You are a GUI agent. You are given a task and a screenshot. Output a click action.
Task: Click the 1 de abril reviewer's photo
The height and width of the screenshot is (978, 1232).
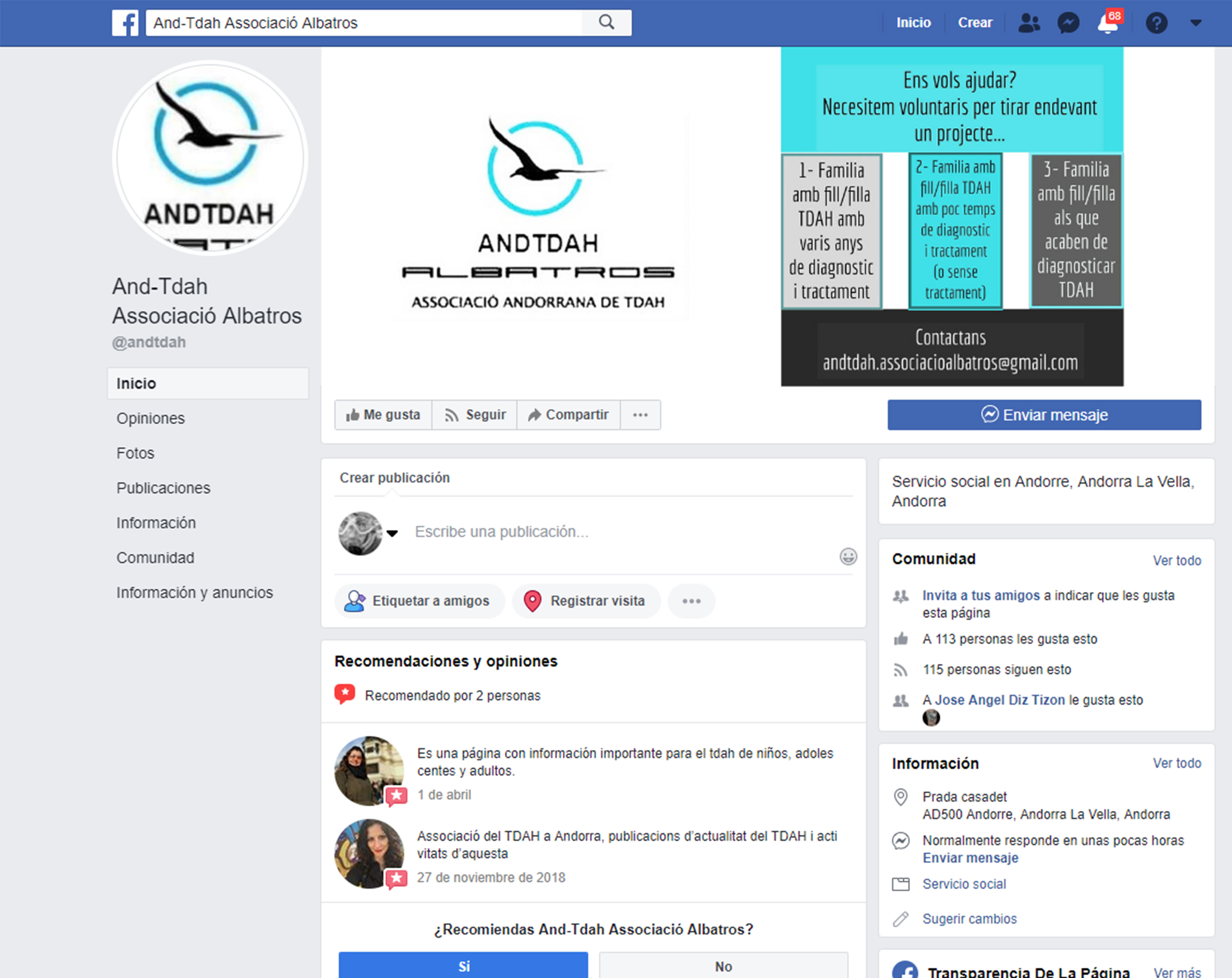[369, 771]
